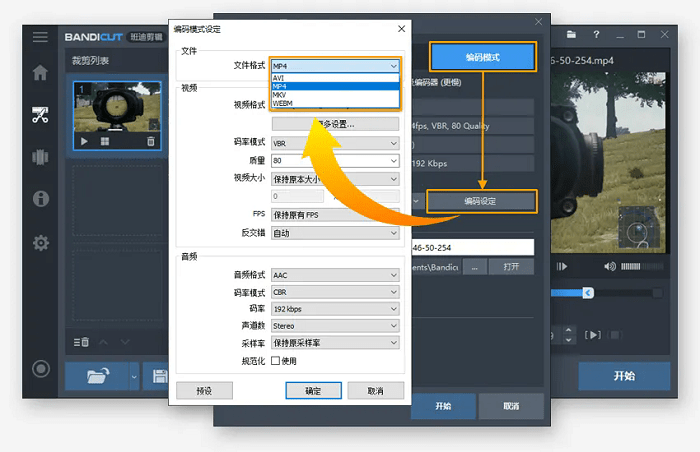The height and width of the screenshot is (452, 700).
Task: Click the open file folder button
Action: (98, 377)
